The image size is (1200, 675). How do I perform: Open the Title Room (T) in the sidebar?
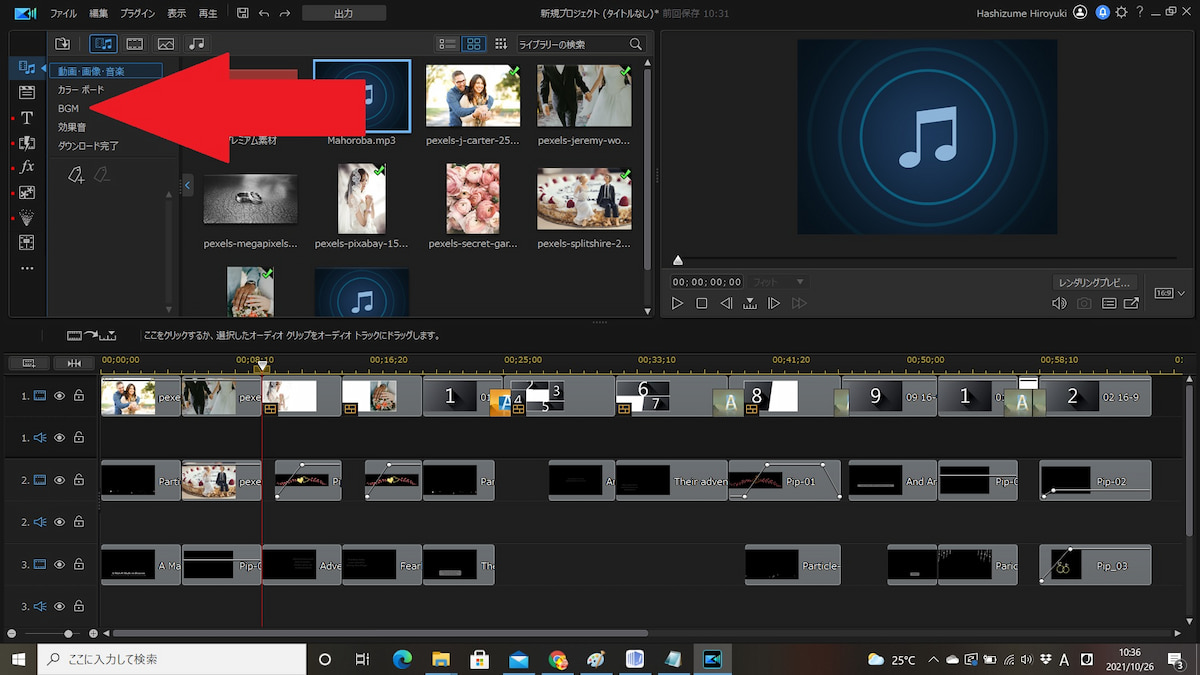click(27, 118)
